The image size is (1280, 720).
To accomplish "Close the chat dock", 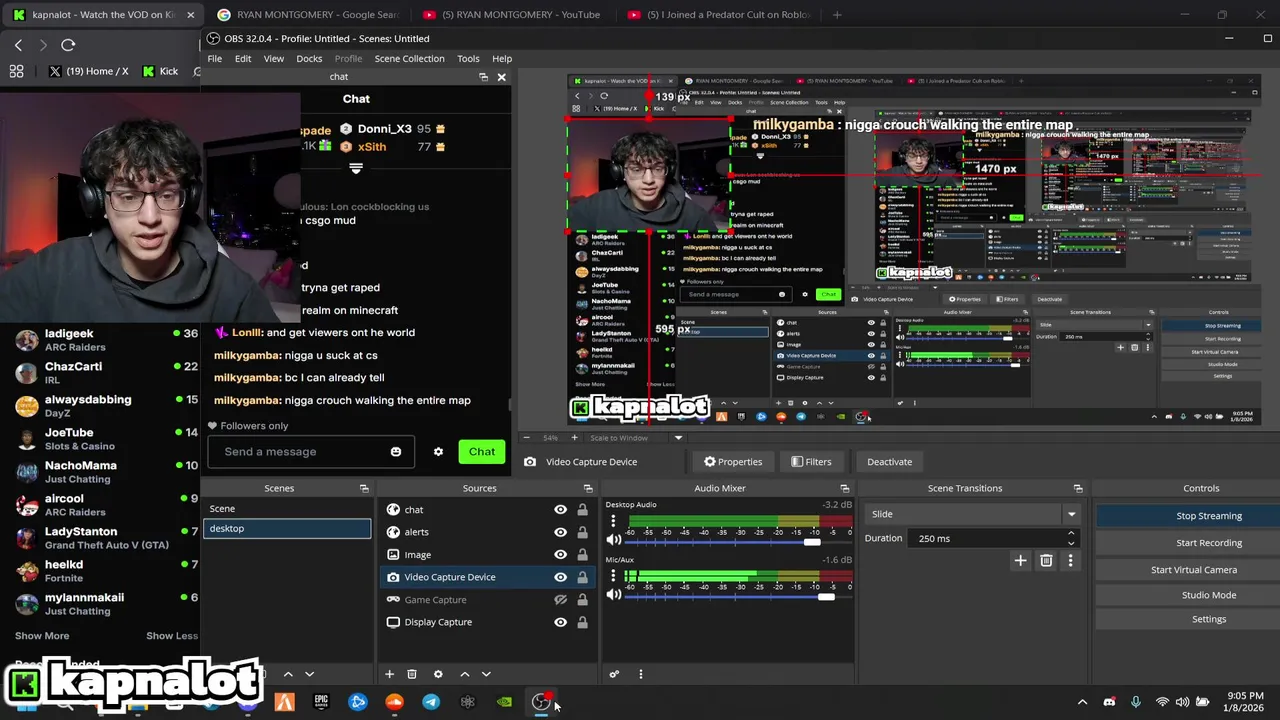I will tap(502, 77).
